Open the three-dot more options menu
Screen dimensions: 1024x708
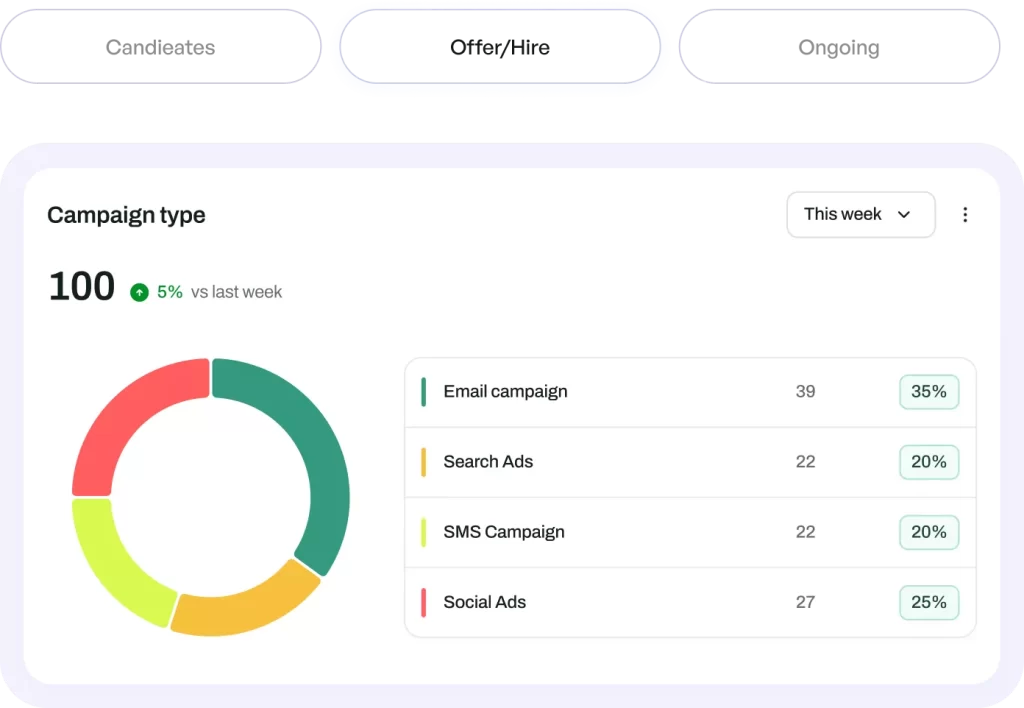(x=965, y=215)
